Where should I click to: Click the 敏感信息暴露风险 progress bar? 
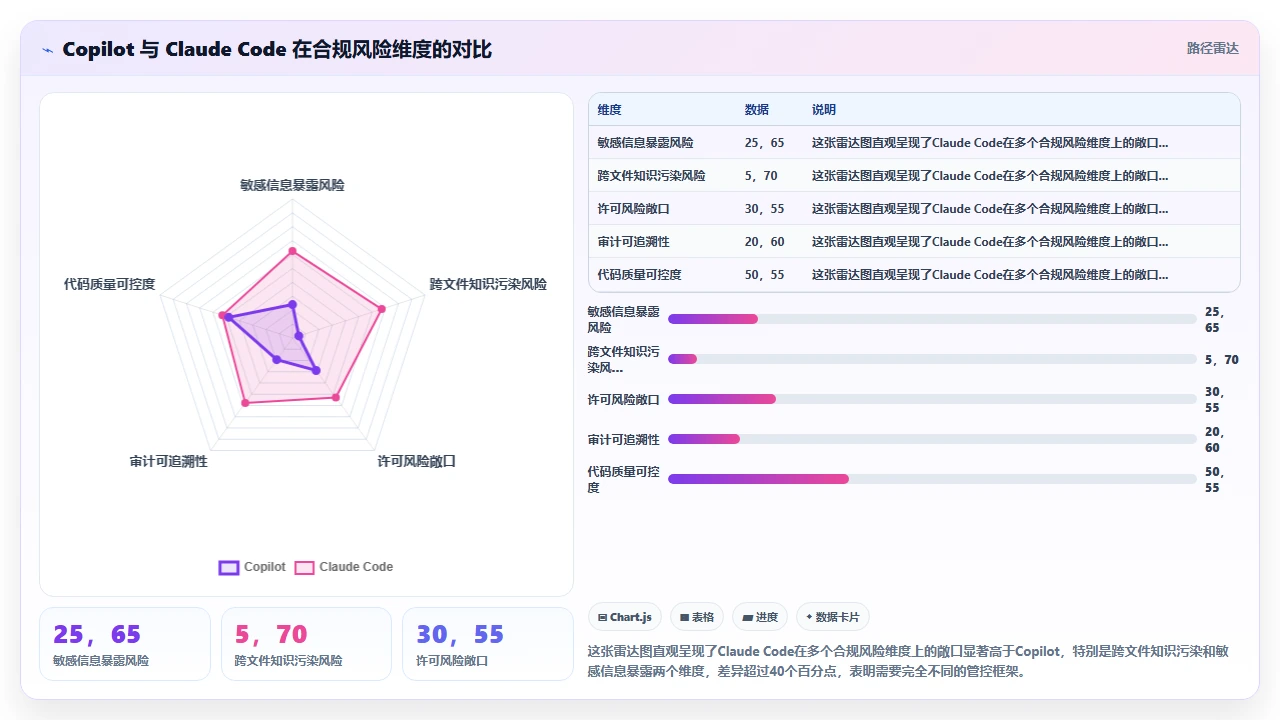932,319
